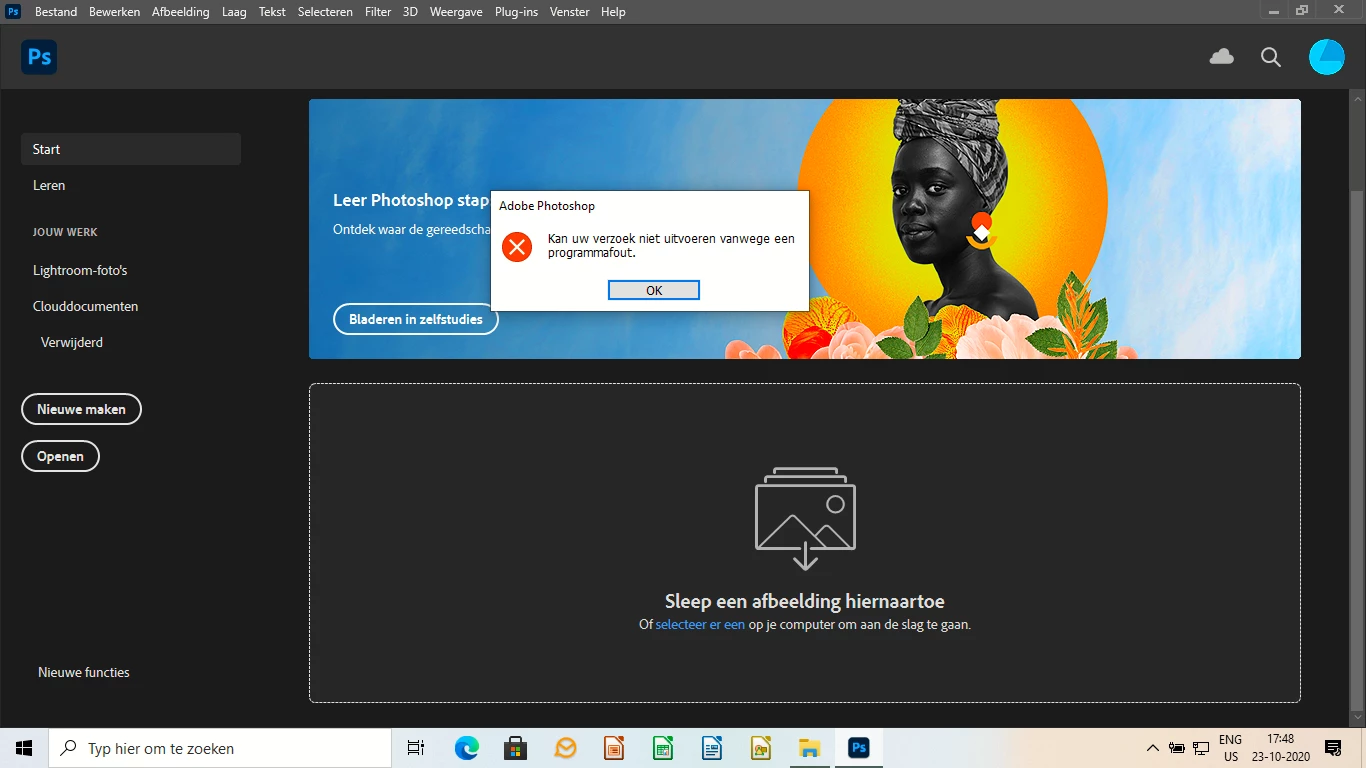This screenshot has height=768, width=1366.
Task: Open the Filter menu
Action: pos(378,12)
